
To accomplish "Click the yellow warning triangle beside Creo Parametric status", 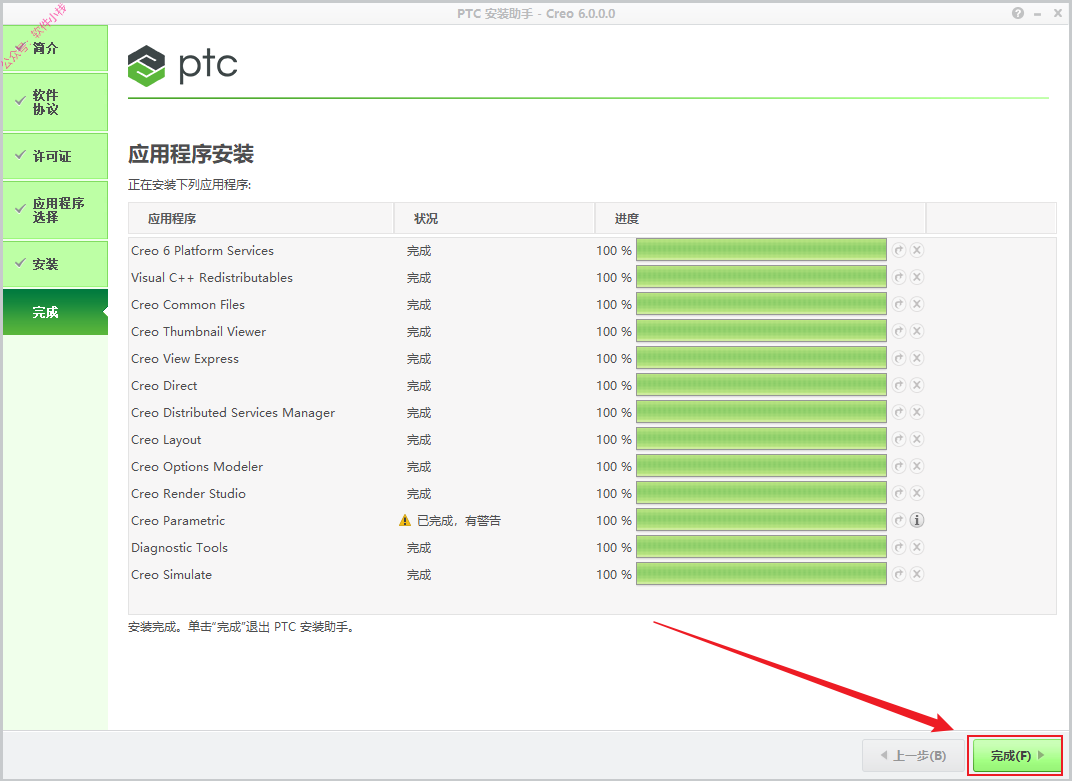I will coord(405,520).
